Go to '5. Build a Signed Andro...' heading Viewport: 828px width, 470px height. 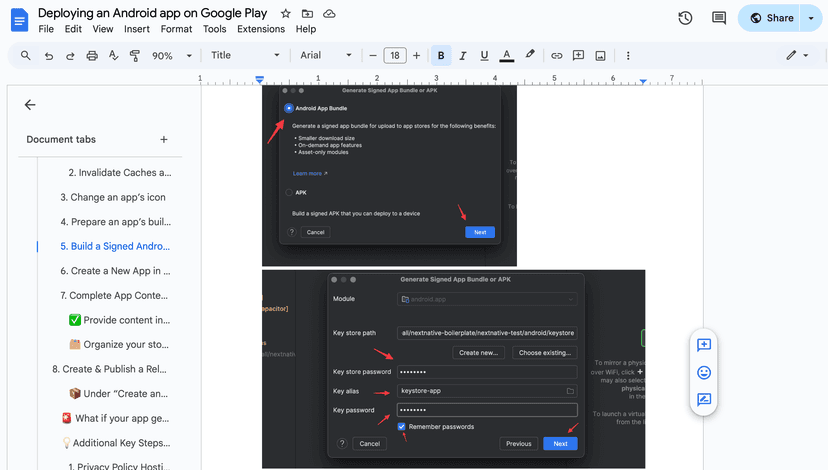[115, 246]
